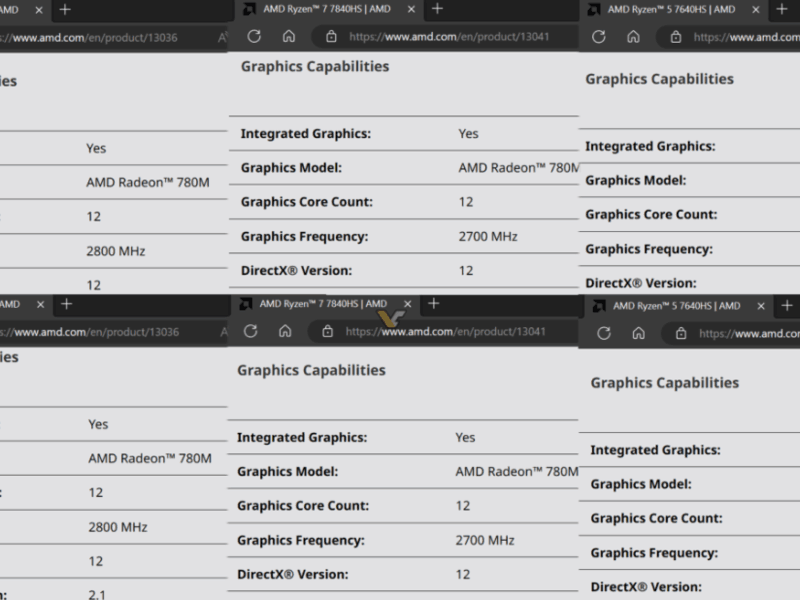800x600 pixels.
Task: Click 2800 MHz value in lower 13036 window
Action: 118,527
